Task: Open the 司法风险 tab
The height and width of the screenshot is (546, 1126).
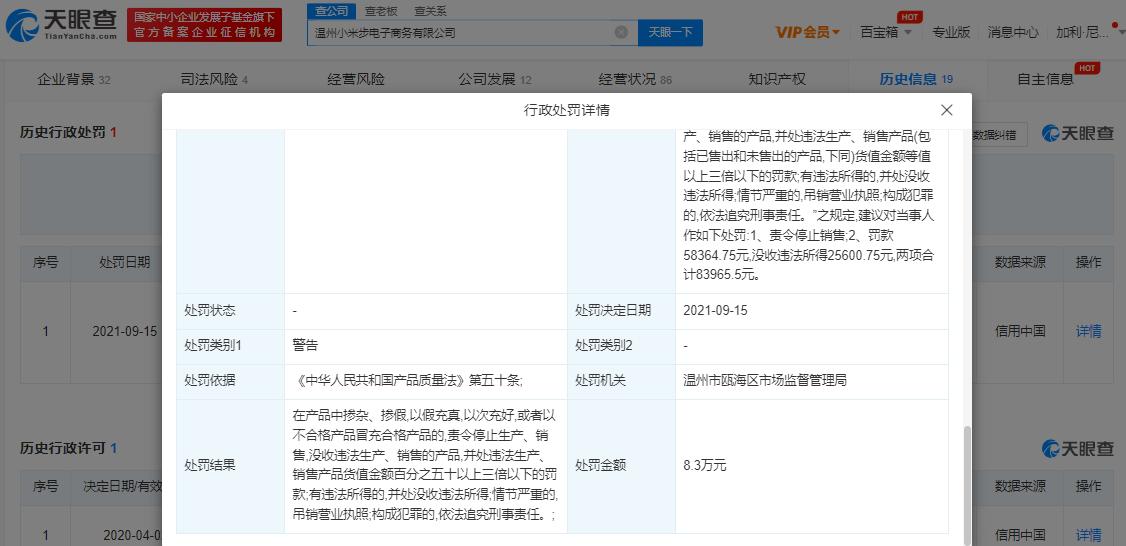Action: coord(214,80)
